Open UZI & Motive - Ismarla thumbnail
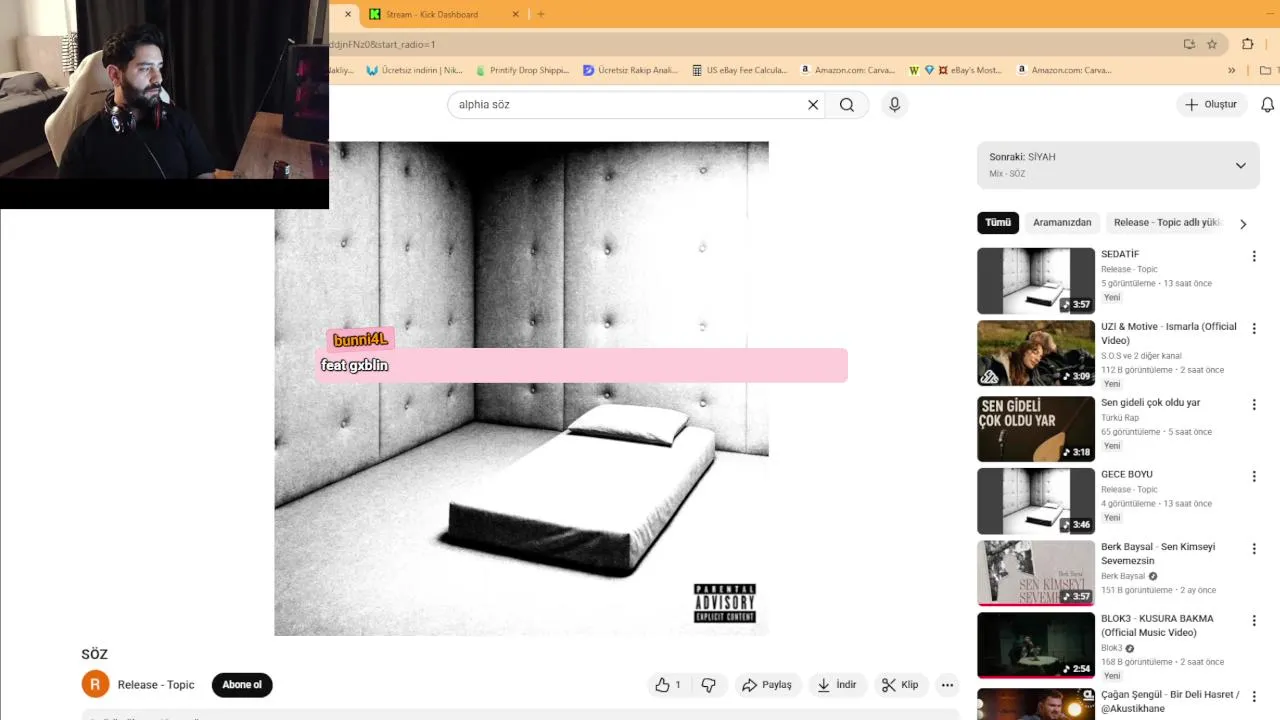 point(1035,353)
